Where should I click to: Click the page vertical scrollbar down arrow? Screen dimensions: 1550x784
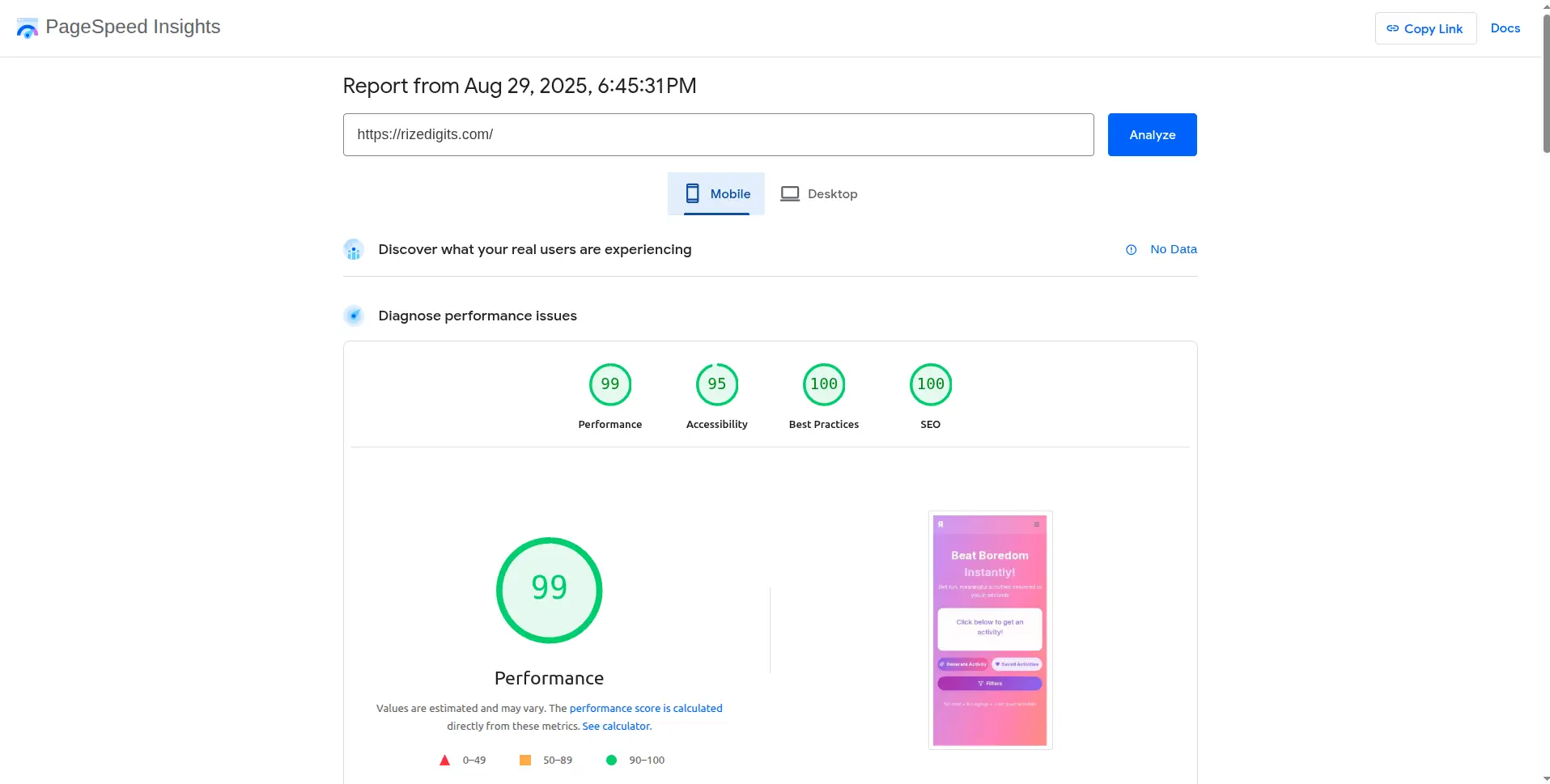(1546, 778)
